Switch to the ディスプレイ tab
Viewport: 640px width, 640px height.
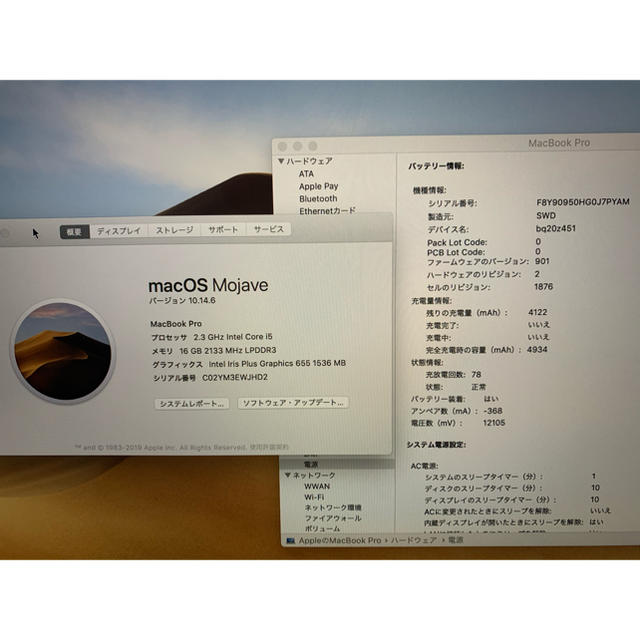pyautogui.click(x=119, y=231)
